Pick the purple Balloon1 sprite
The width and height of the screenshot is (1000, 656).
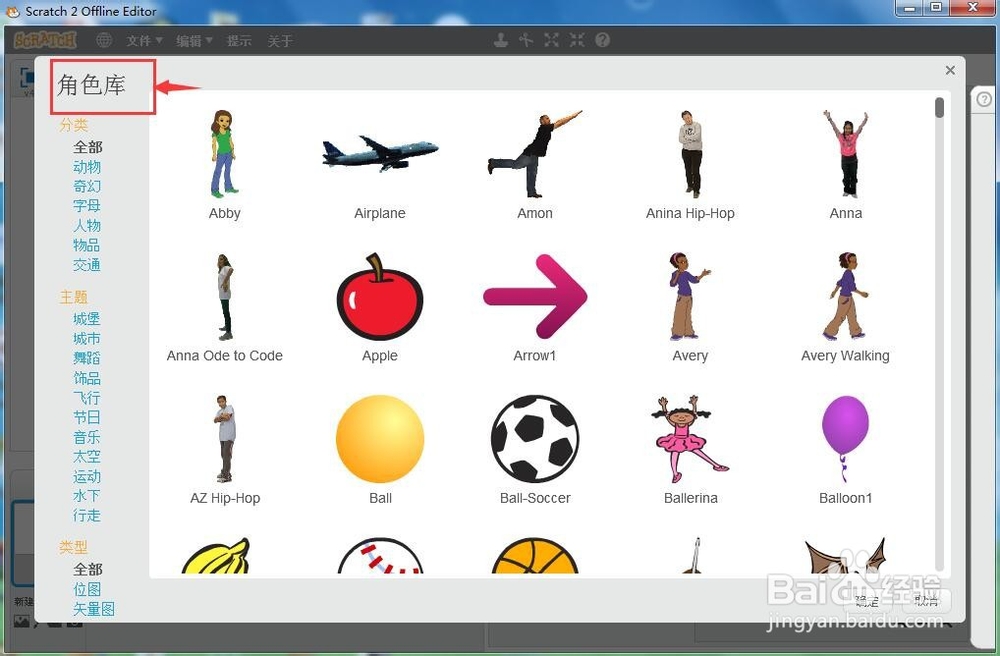846,439
